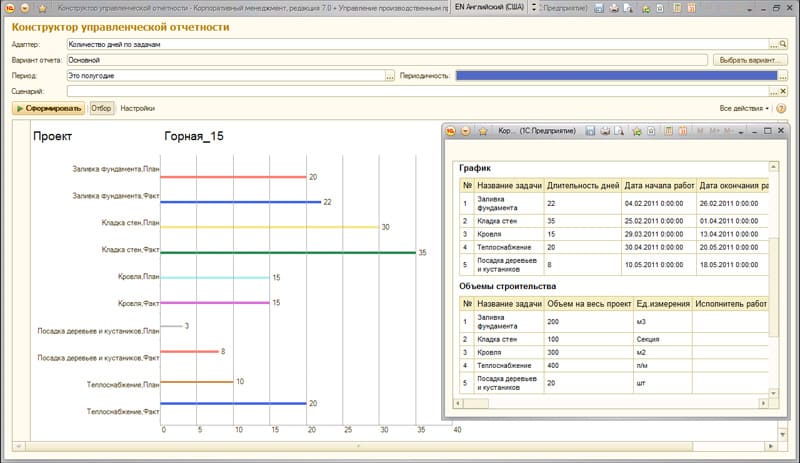Screen dimensions: 800x463
Task: Open Периодичность selection ellipsis button
Action: click(783, 76)
